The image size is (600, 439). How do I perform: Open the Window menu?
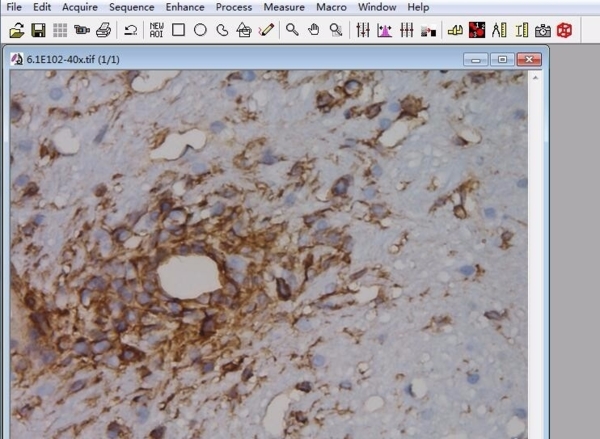(377, 7)
